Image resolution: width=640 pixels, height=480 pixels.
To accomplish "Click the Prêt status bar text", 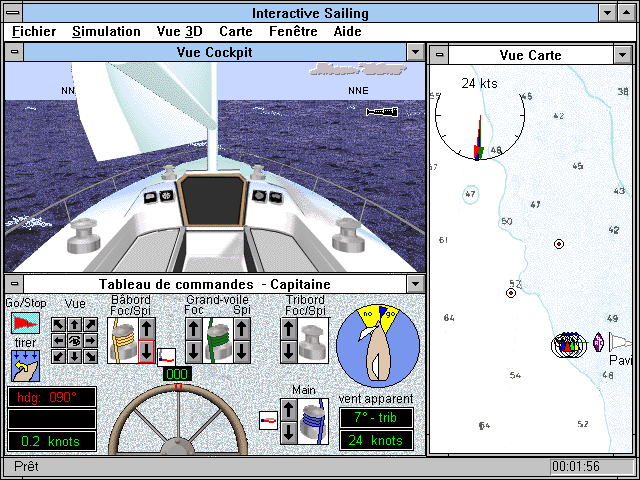I will tap(26, 466).
